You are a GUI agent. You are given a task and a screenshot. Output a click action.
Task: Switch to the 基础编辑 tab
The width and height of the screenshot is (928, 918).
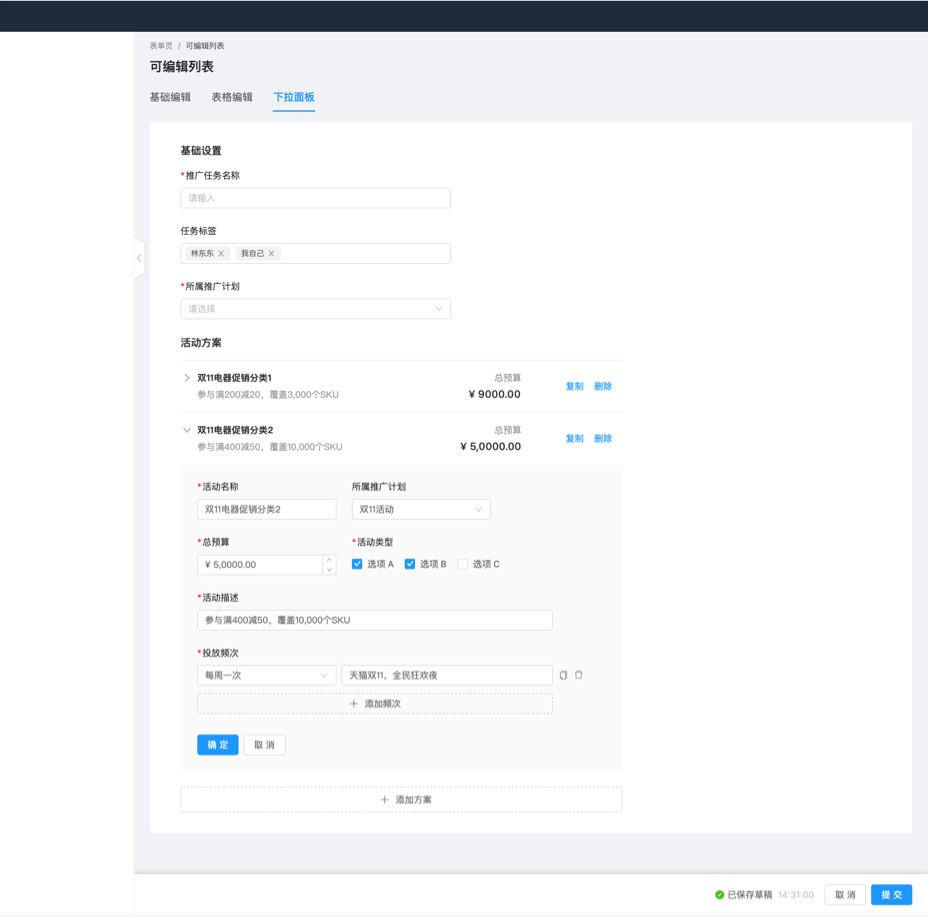(170, 97)
